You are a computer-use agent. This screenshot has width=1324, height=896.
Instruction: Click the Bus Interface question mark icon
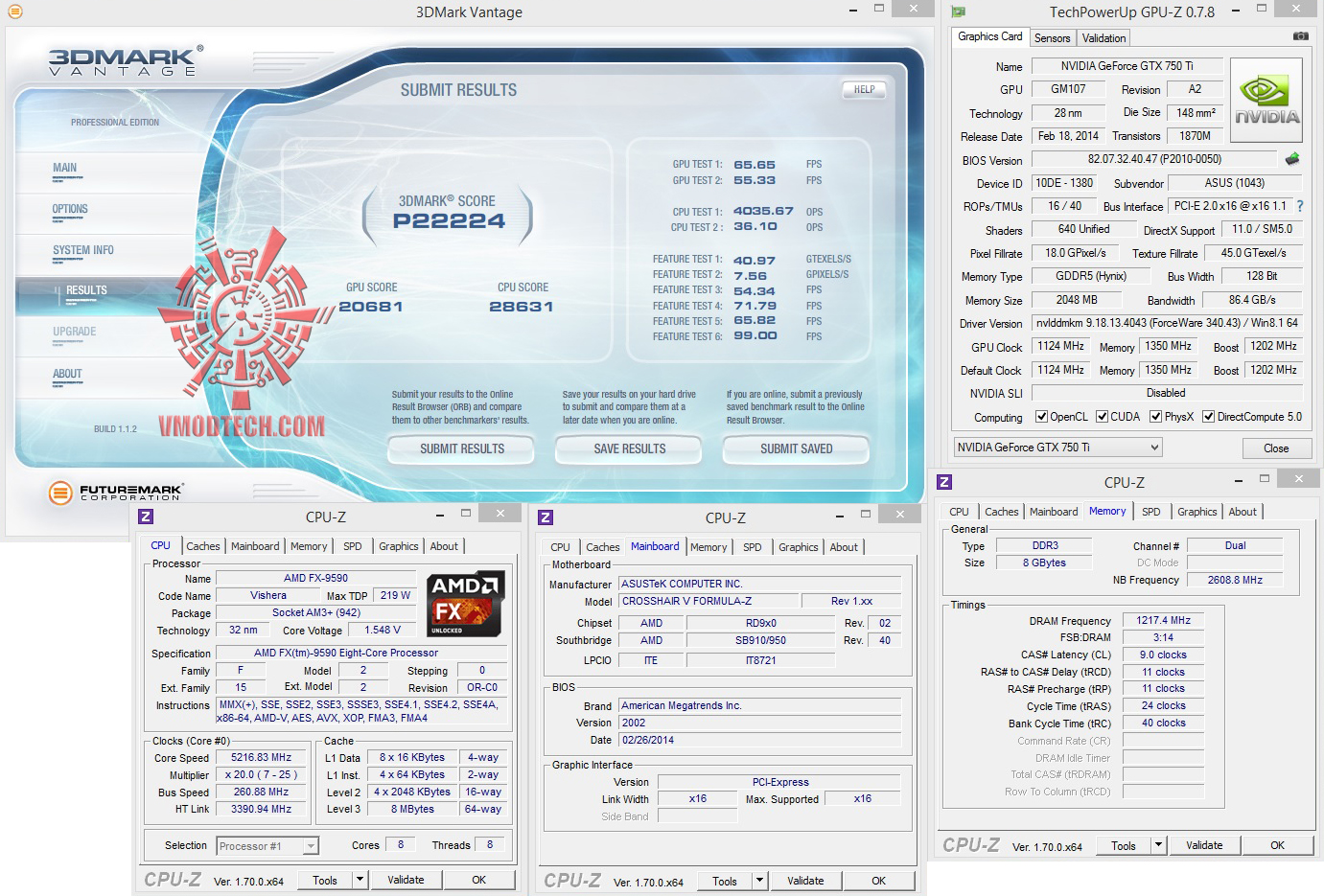(1300, 206)
